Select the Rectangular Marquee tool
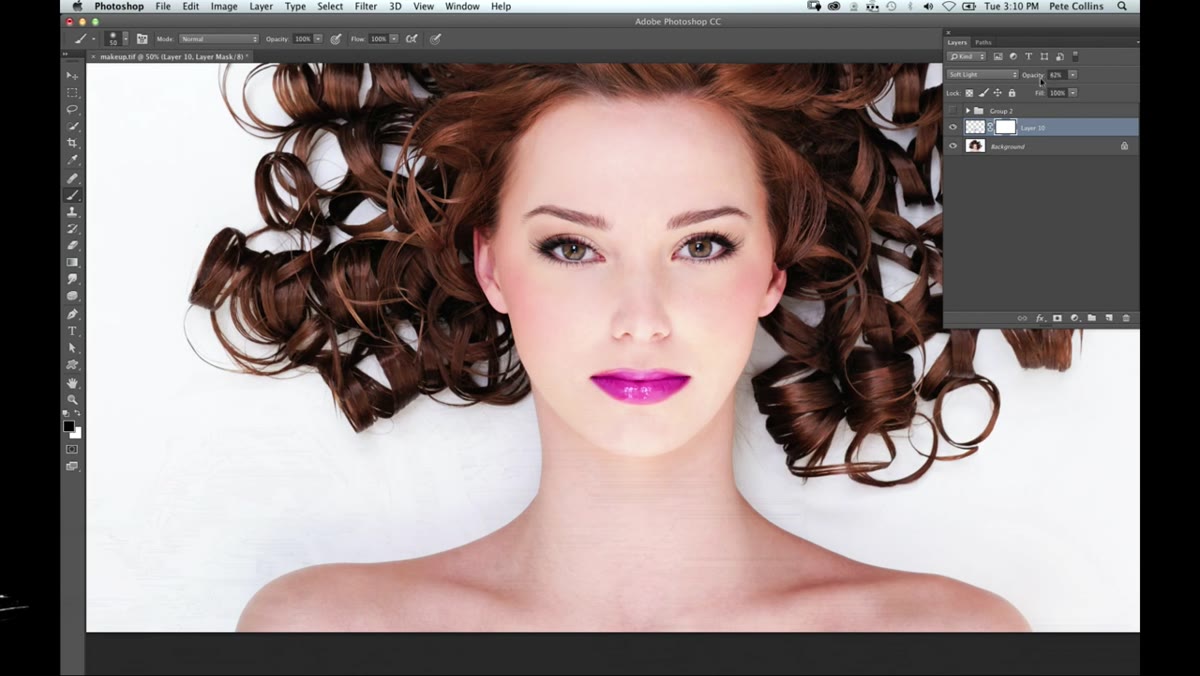The image size is (1200, 676). point(72,92)
